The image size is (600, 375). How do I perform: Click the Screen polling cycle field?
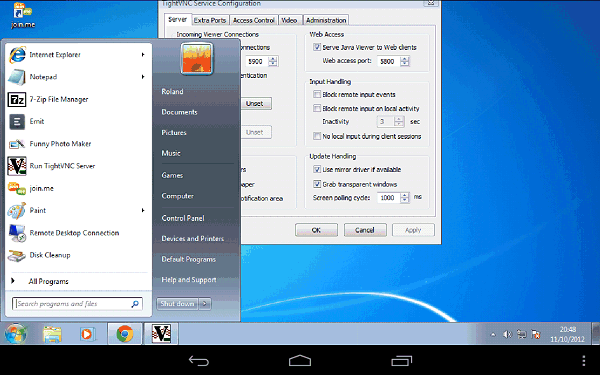(x=388, y=197)
